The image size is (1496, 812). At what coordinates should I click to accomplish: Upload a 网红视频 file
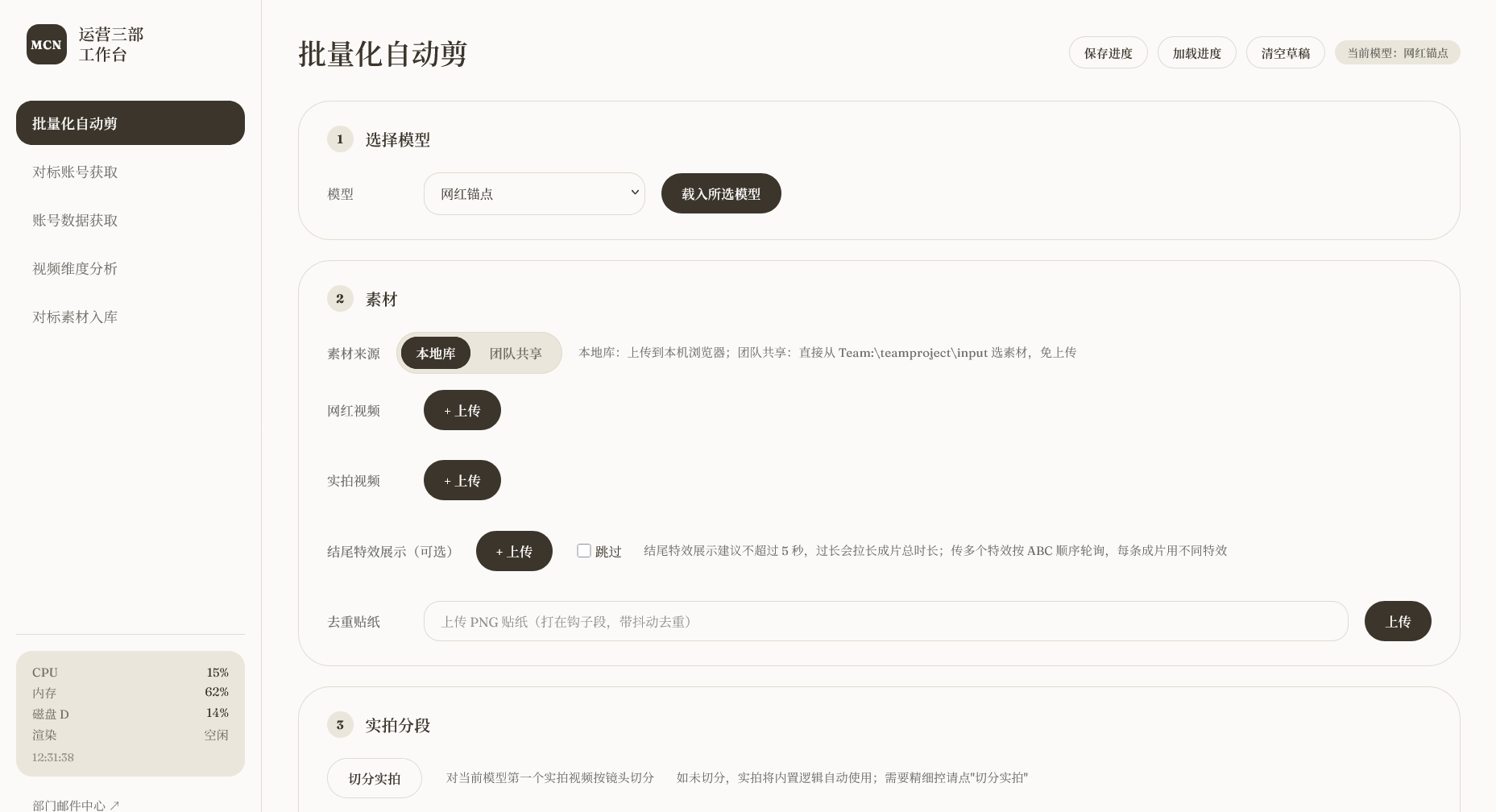pyautogui.click(x=462, y=410)
